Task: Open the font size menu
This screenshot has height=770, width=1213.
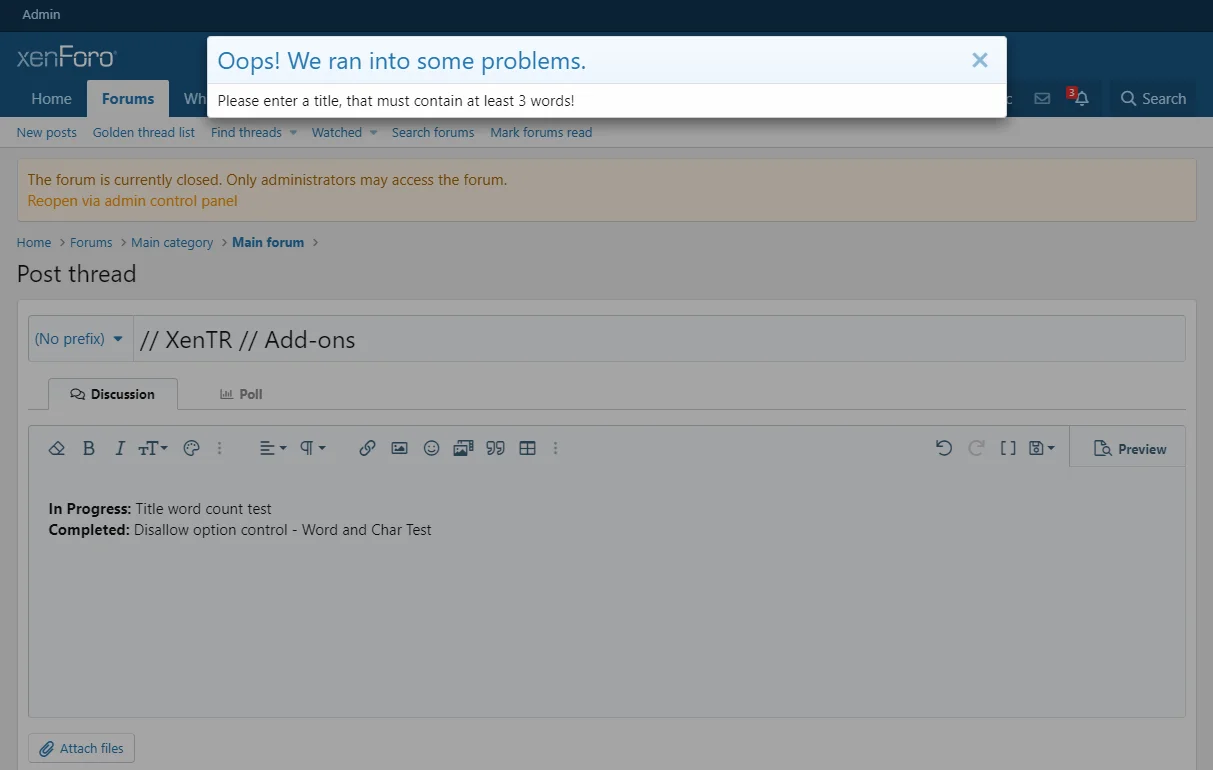Action: point(152,448)
